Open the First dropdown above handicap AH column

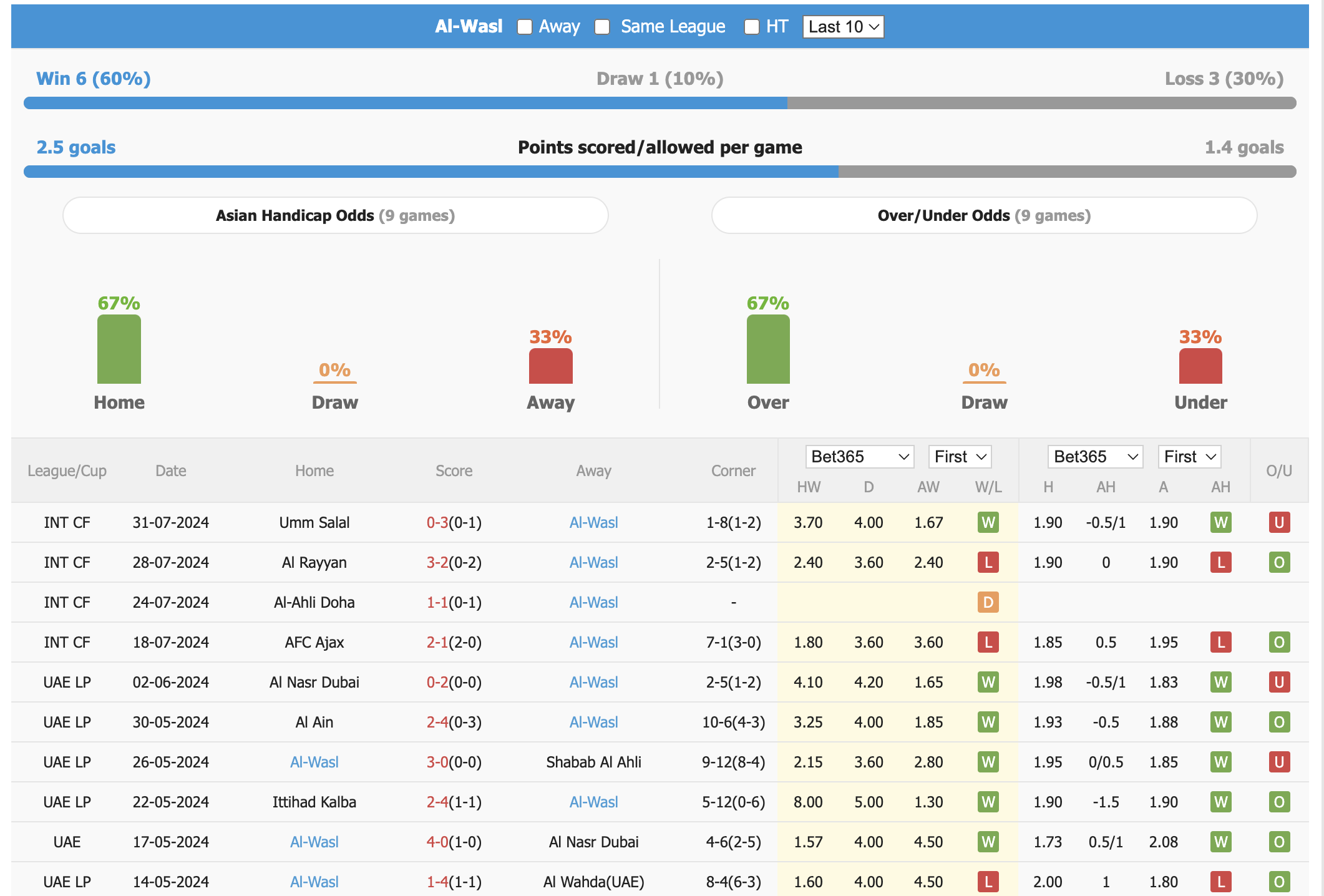1189,457
